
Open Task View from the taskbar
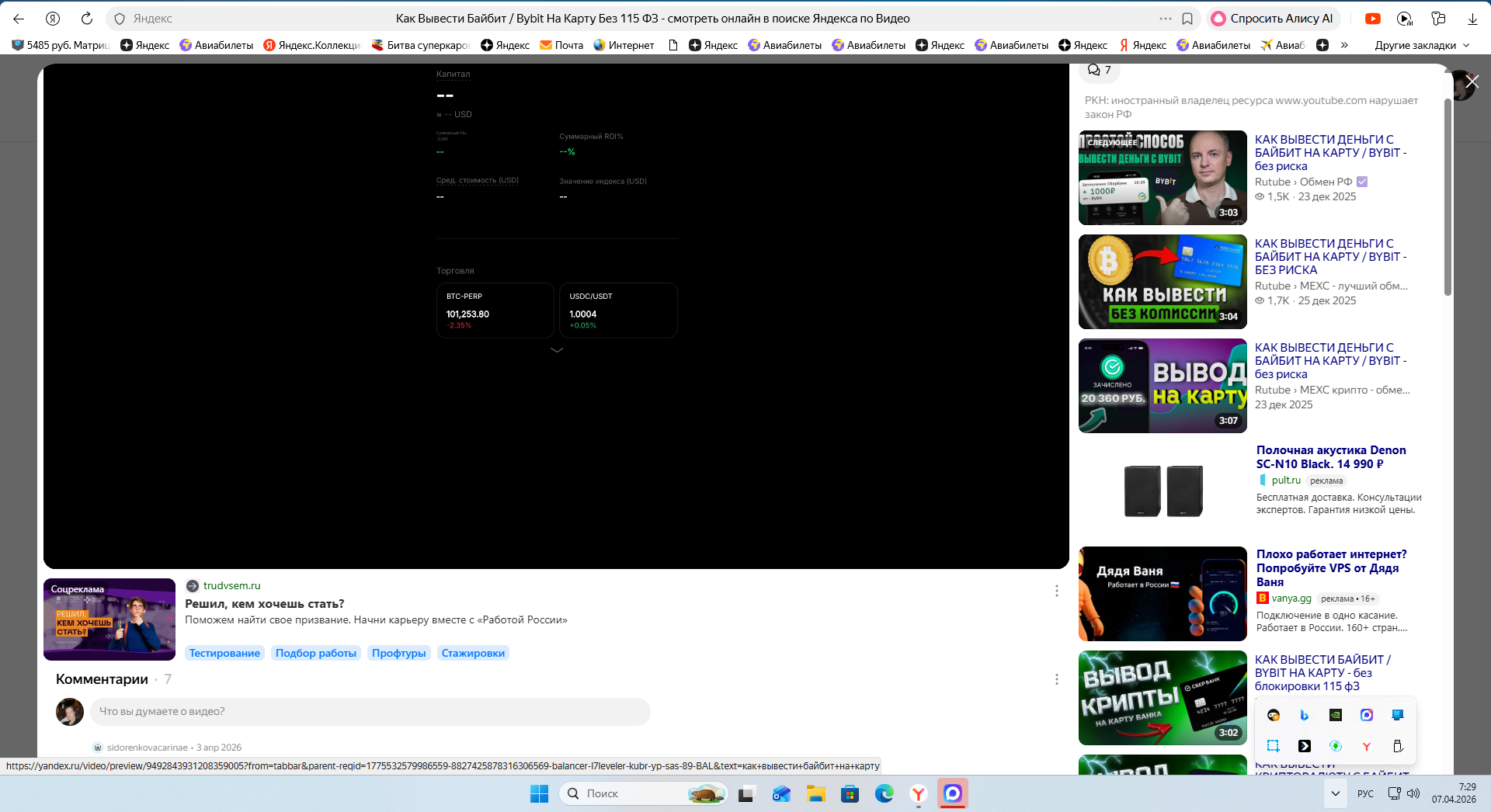coord(746,793)
